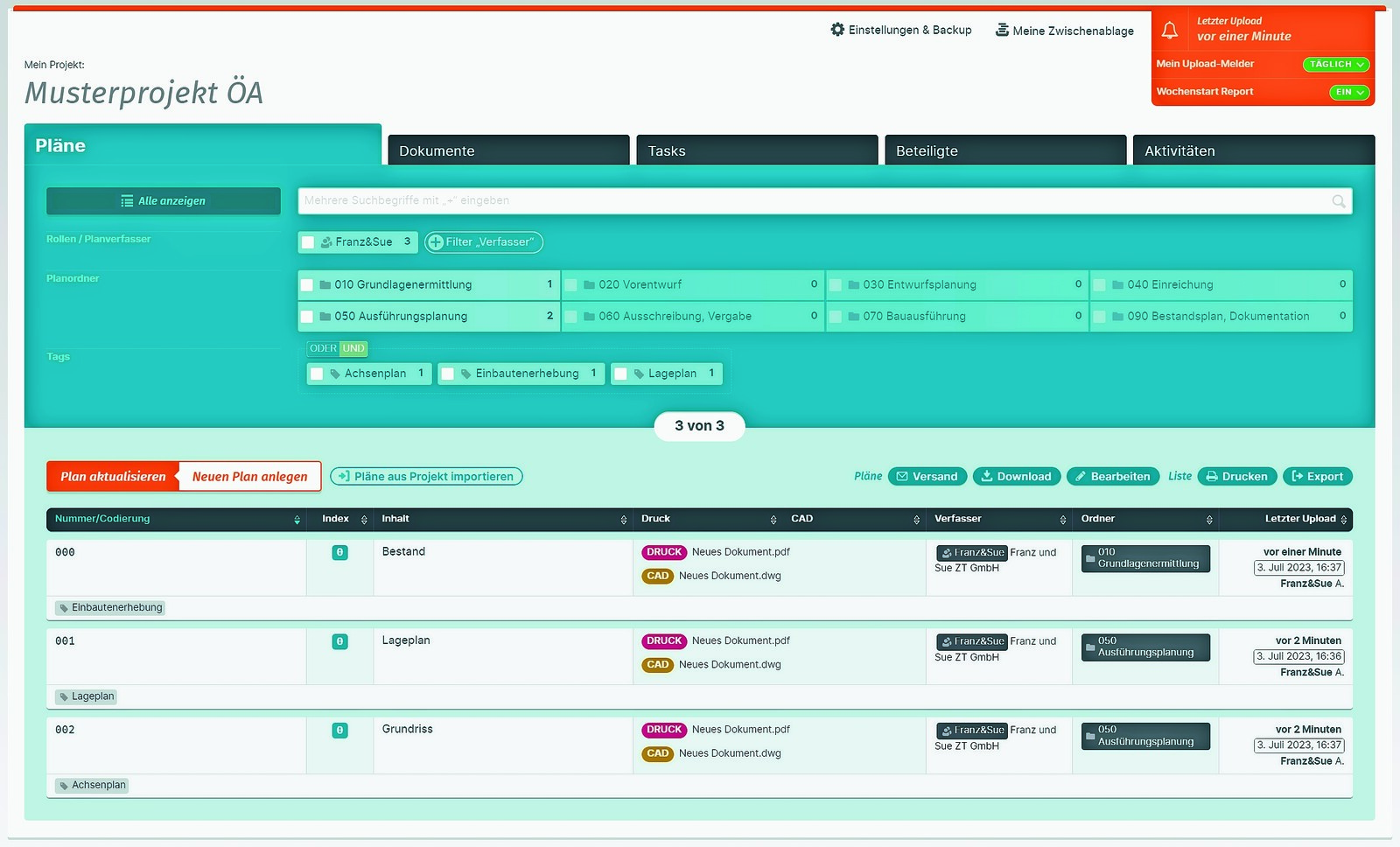Open CAD file badge of plan 002
Viewport: 1400px width, 847px height.
coord(658,753)
